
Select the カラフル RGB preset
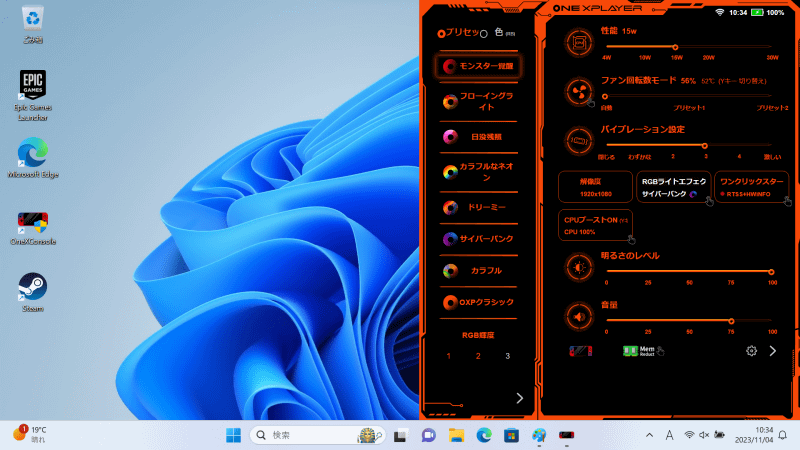pos(478,271)
